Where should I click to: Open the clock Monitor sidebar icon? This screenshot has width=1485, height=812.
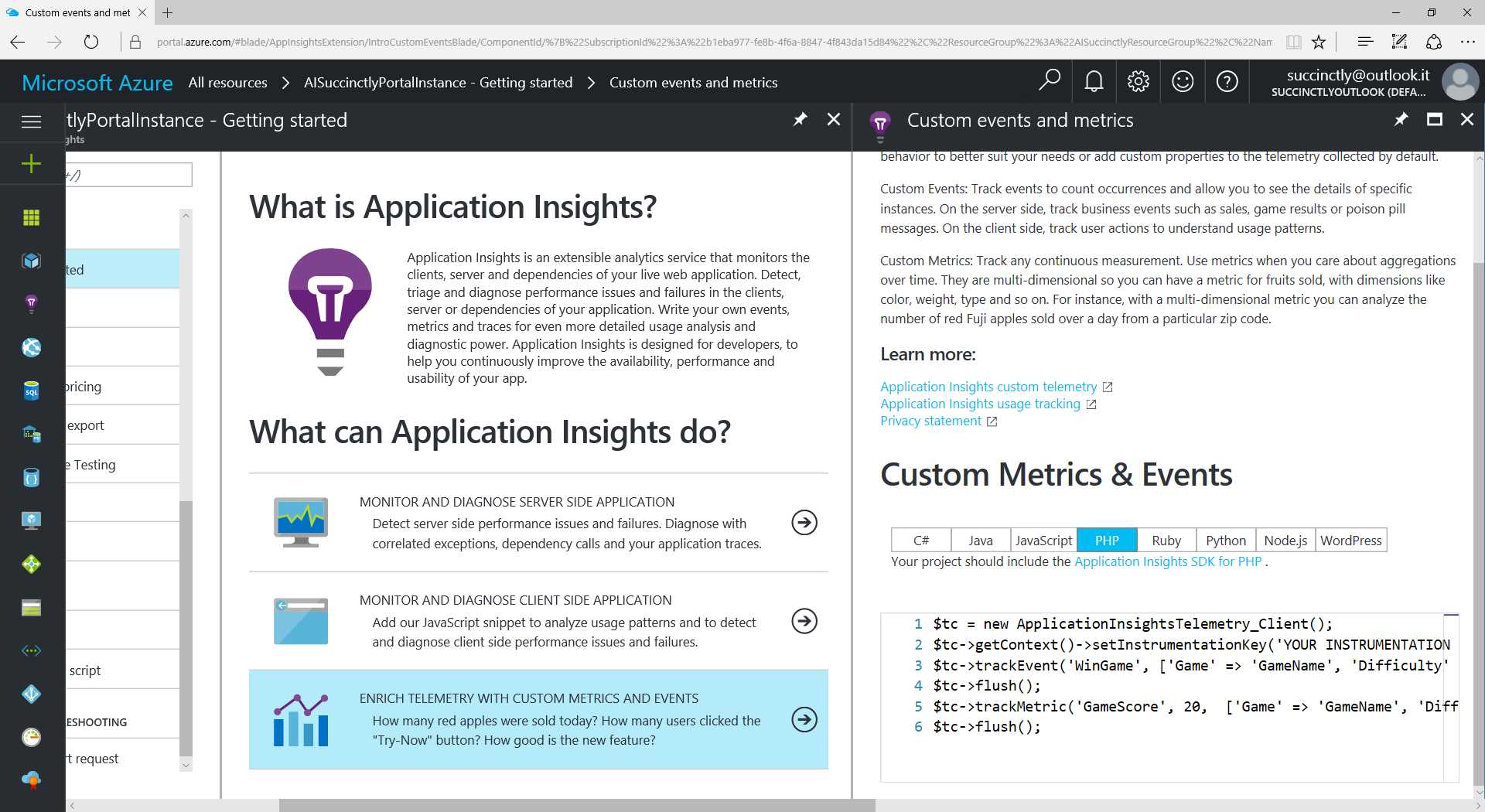pyautogui.click(x=31, y=737)
